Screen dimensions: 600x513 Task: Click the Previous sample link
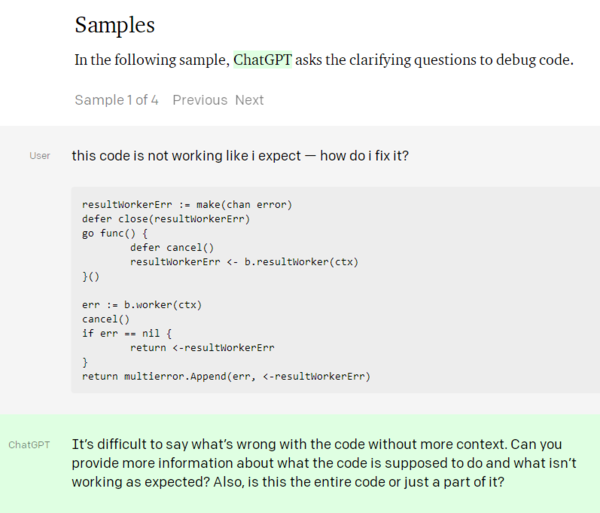[x=200, y=100]
